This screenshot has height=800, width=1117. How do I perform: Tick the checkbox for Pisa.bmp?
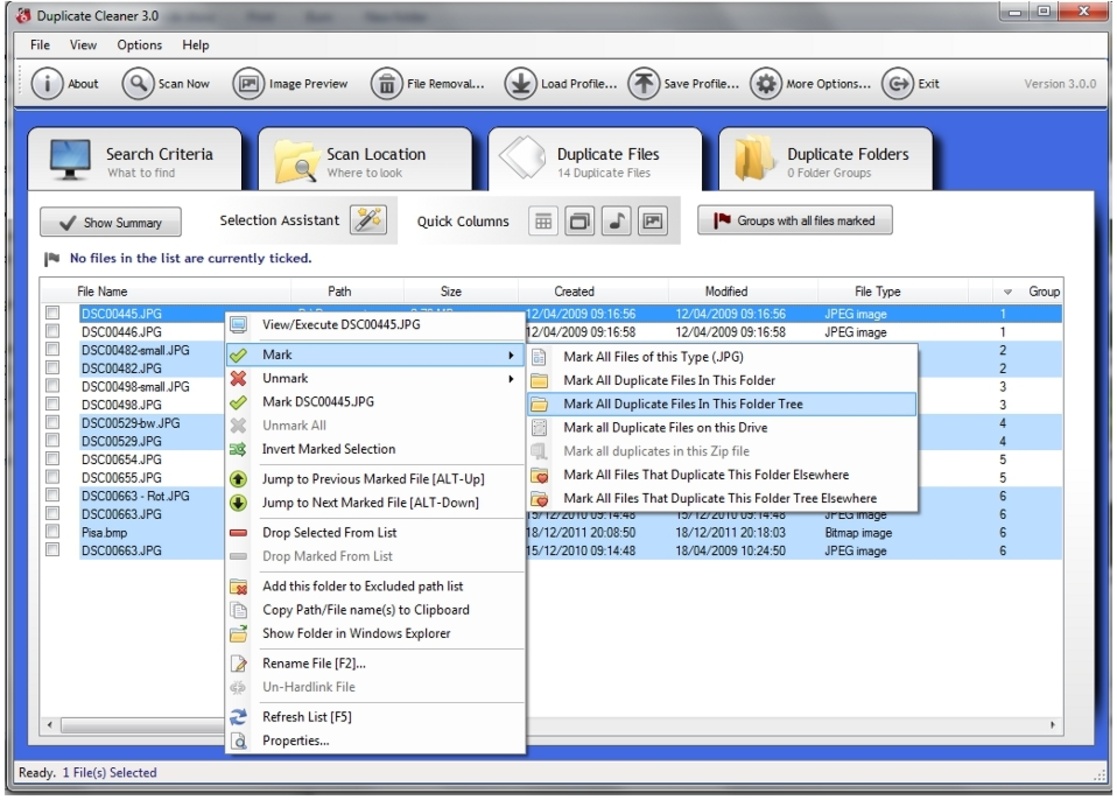click(52, 532)
